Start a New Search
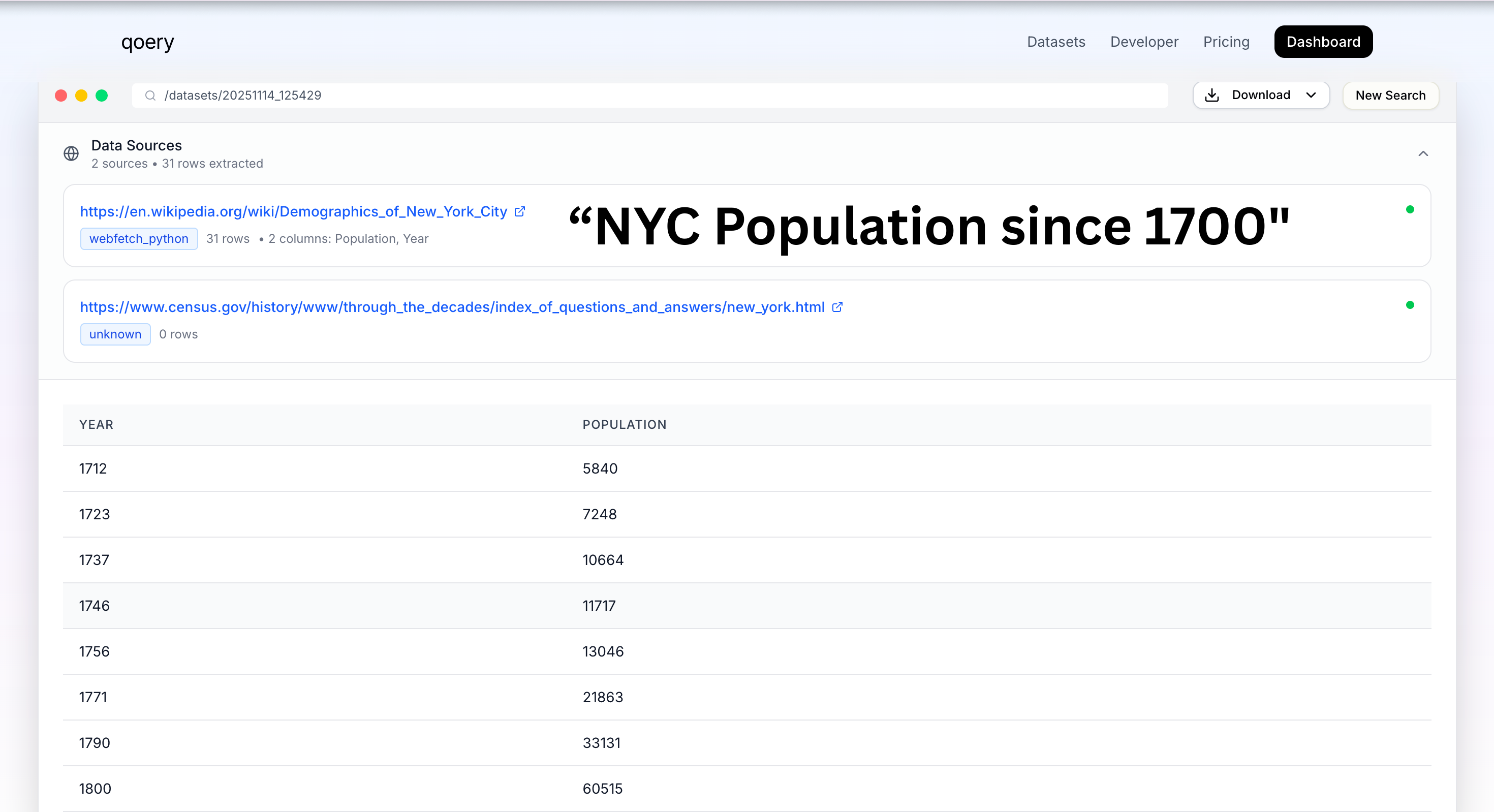Viewport: 1494px width, 812px height. click(1390, 95)
